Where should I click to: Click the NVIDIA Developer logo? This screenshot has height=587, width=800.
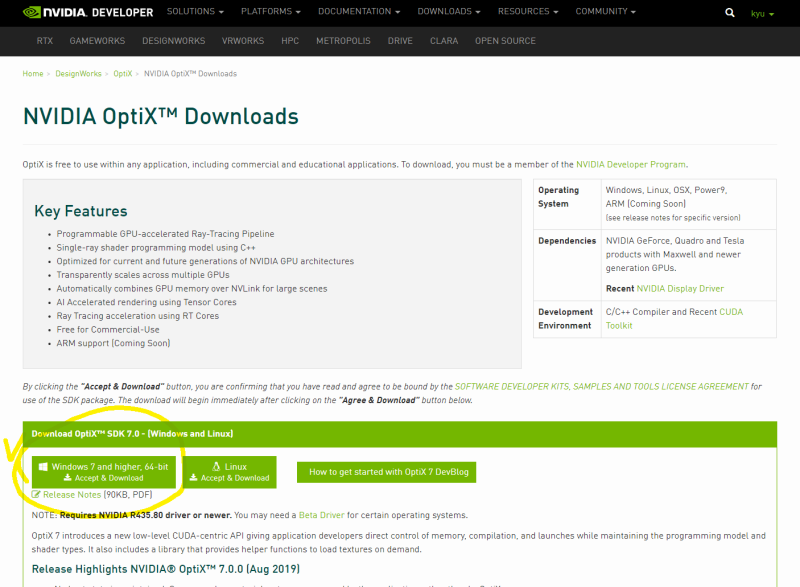coord(88,12)
